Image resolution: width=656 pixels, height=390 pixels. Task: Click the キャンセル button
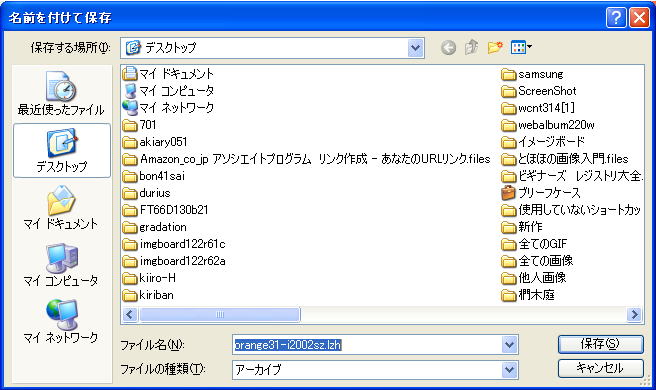coord(600,368)
